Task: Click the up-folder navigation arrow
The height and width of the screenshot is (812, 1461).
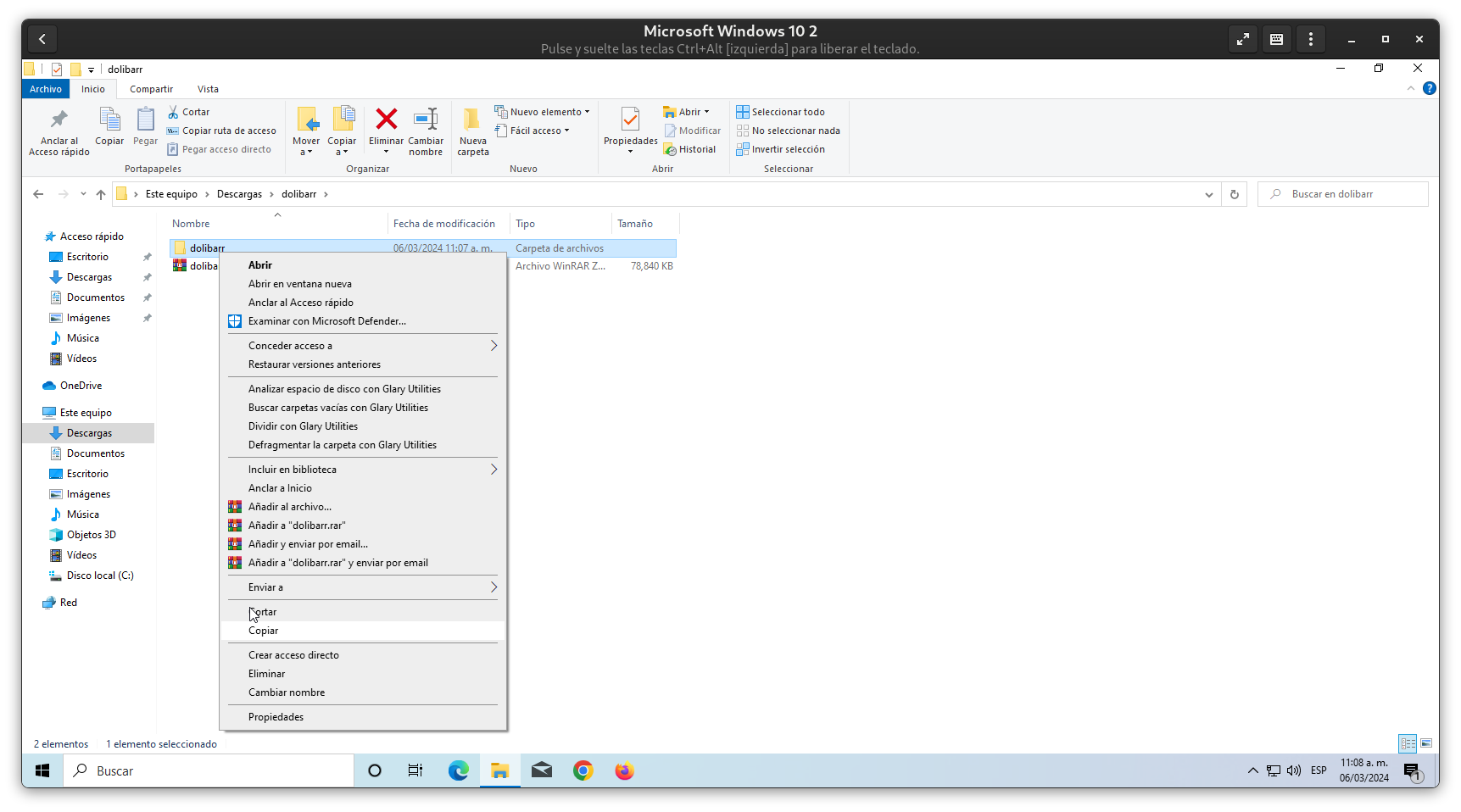Action: (x=101, y=194)
